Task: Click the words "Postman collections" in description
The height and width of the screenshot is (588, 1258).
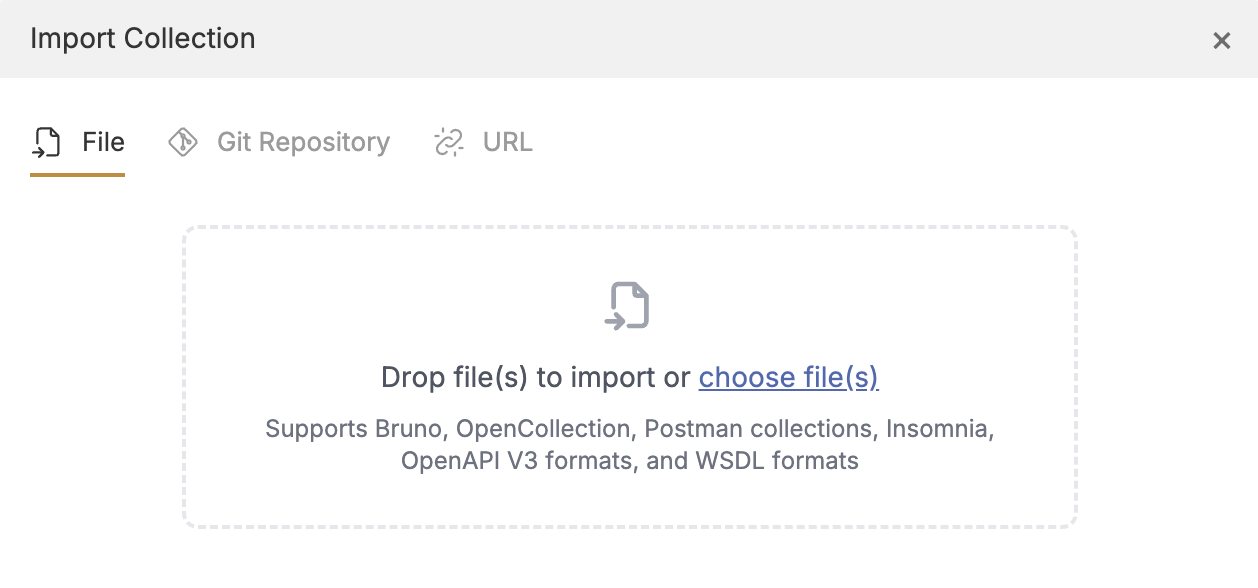Action: (760, 429)
